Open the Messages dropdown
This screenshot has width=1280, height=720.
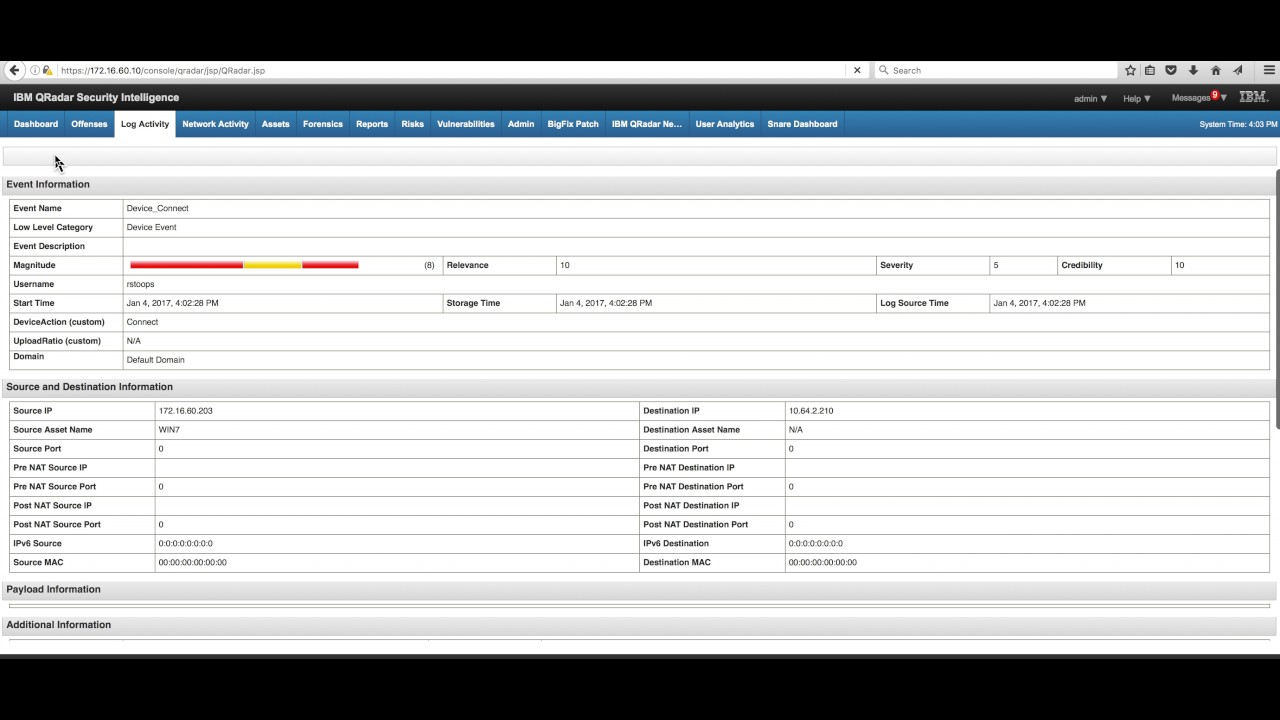pyautogui.click(x=1198, y=98)
